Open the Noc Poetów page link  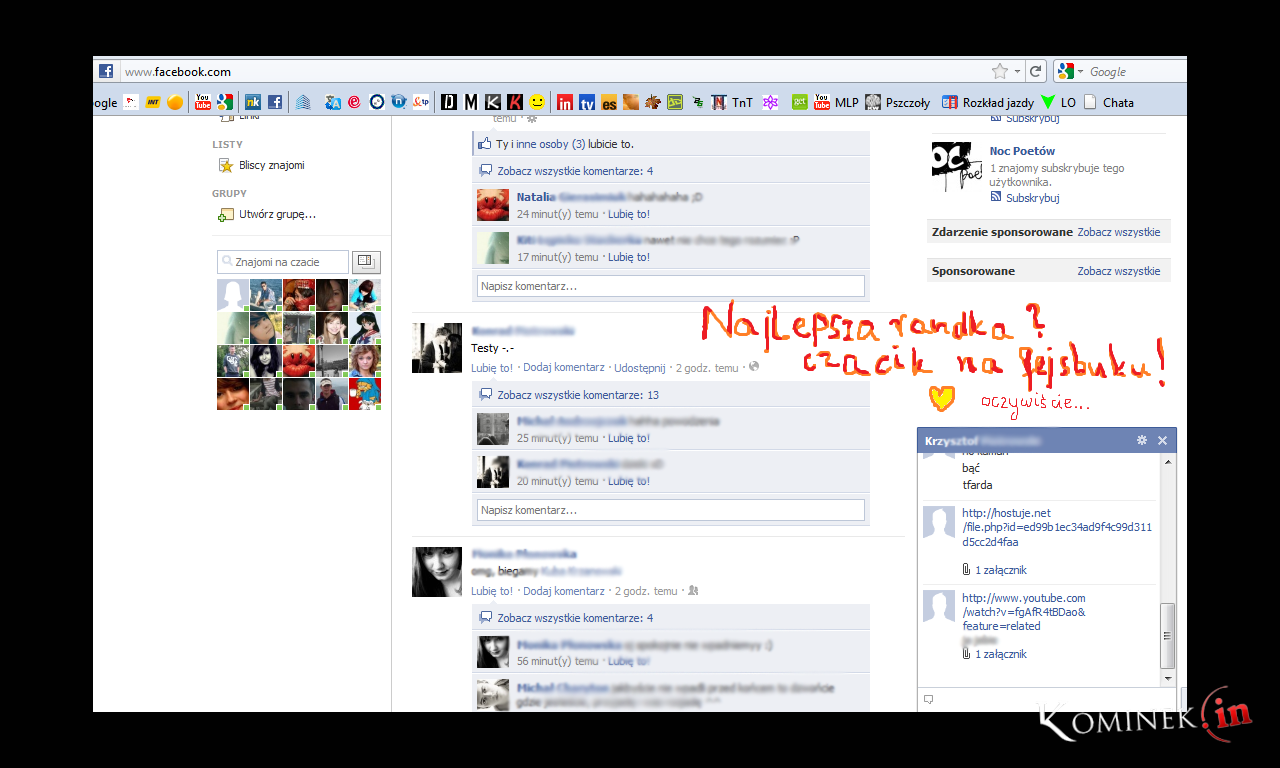pyautogui.click(x=1022, y=151)
